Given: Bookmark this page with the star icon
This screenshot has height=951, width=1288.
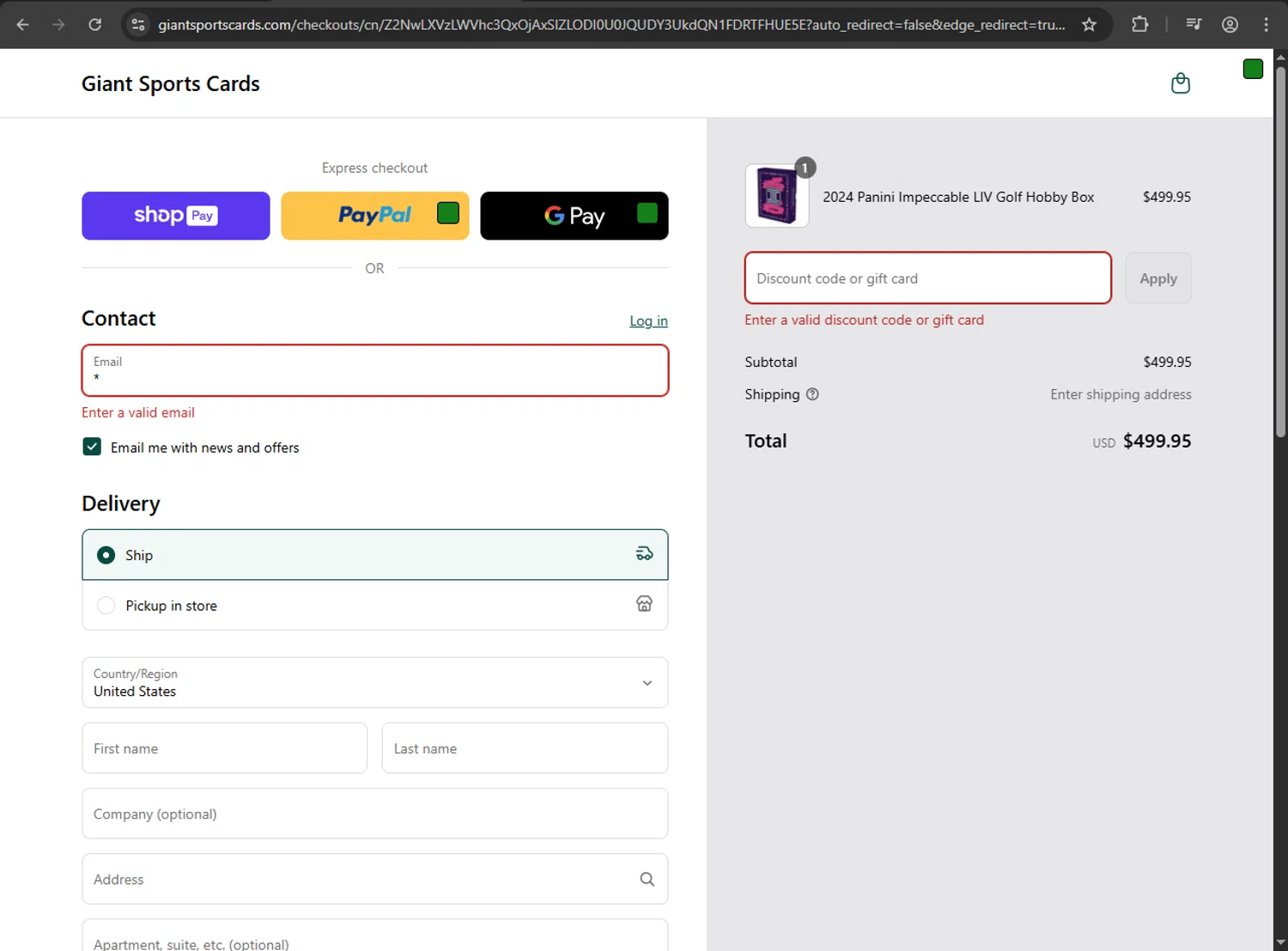Looking at the screenshot, I should [1089, 24].
